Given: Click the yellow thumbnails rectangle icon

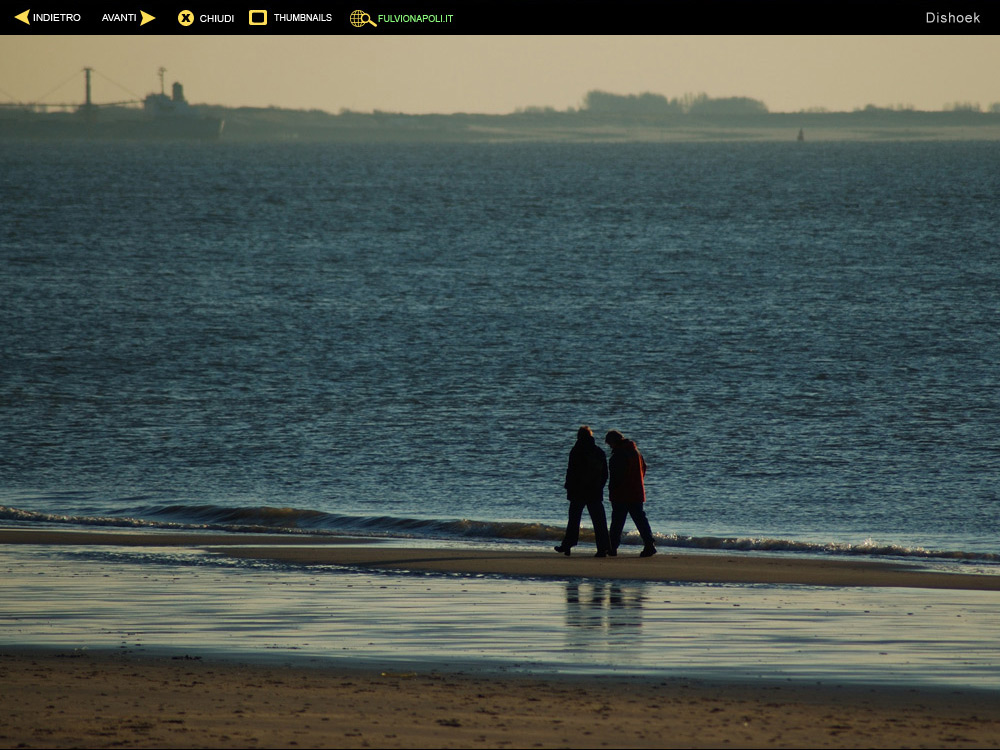Looking at the screenshot, I should point(258,17).
